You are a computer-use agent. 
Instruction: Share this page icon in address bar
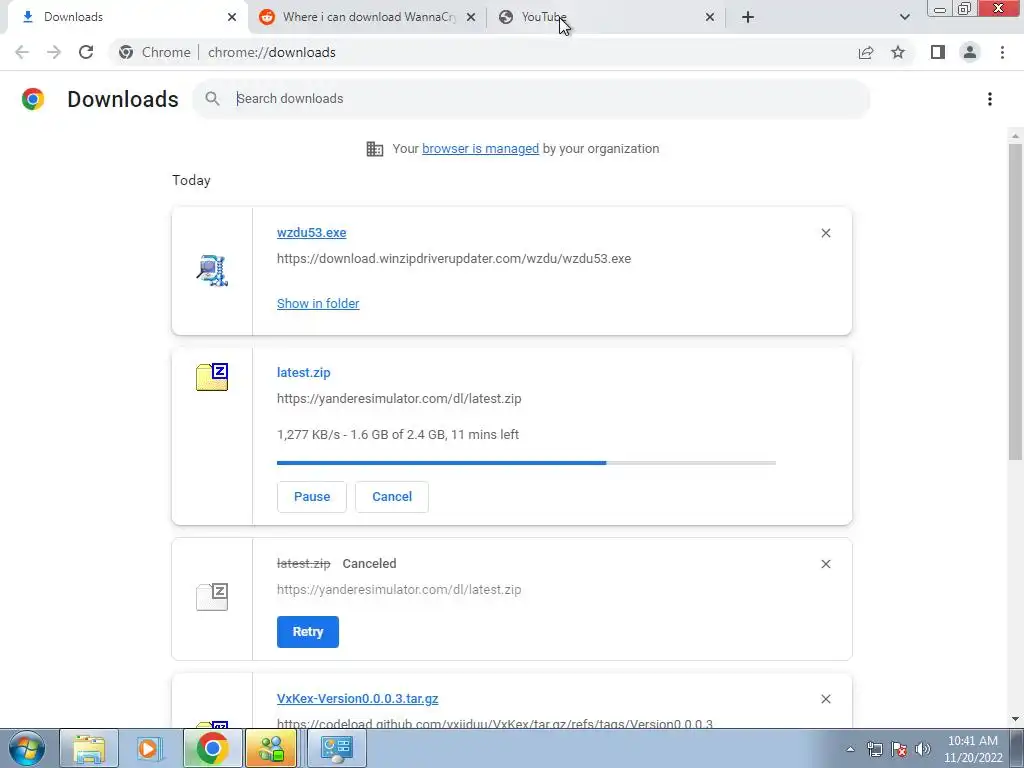pyautogui.click(x=866, y=52)
